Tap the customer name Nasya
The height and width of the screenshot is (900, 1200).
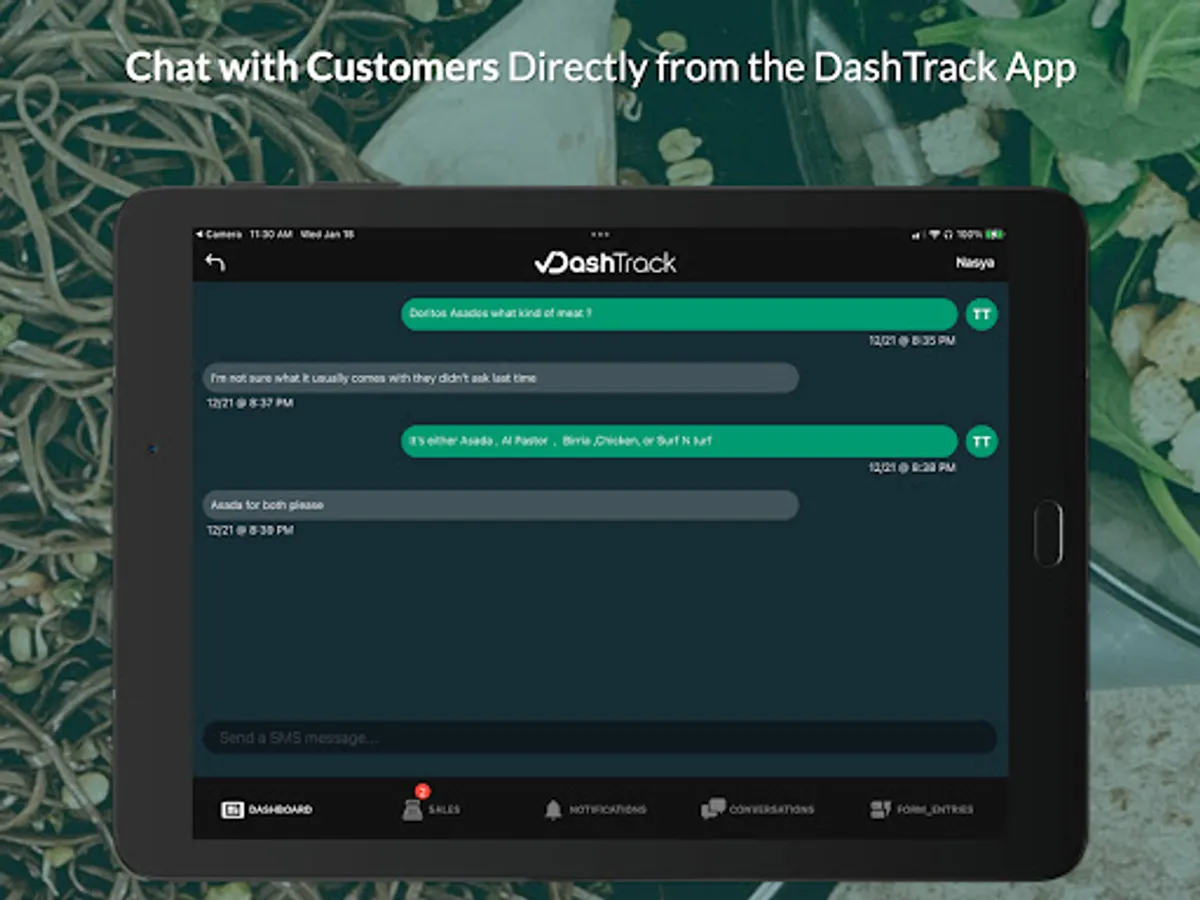tap(975, 263)
